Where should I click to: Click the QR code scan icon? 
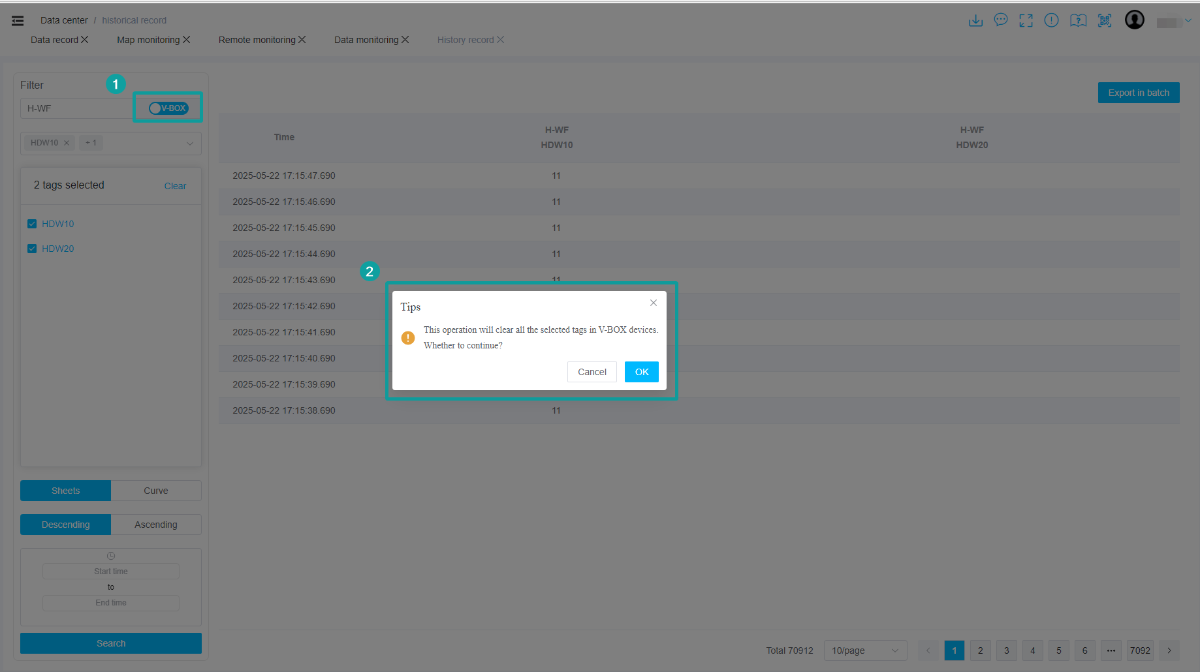tap(1104, 20)
